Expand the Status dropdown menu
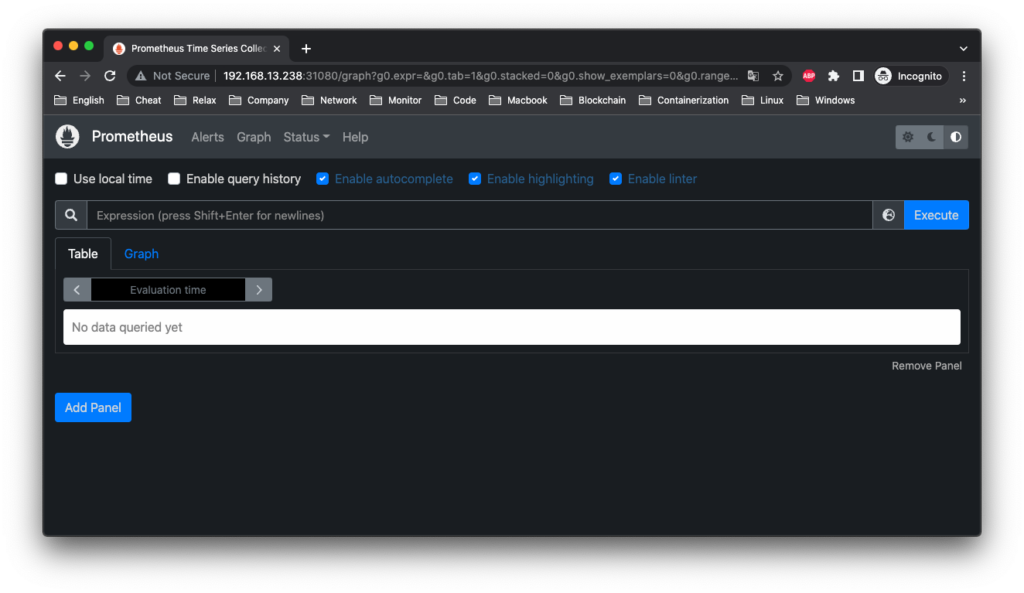 (306, 137)
